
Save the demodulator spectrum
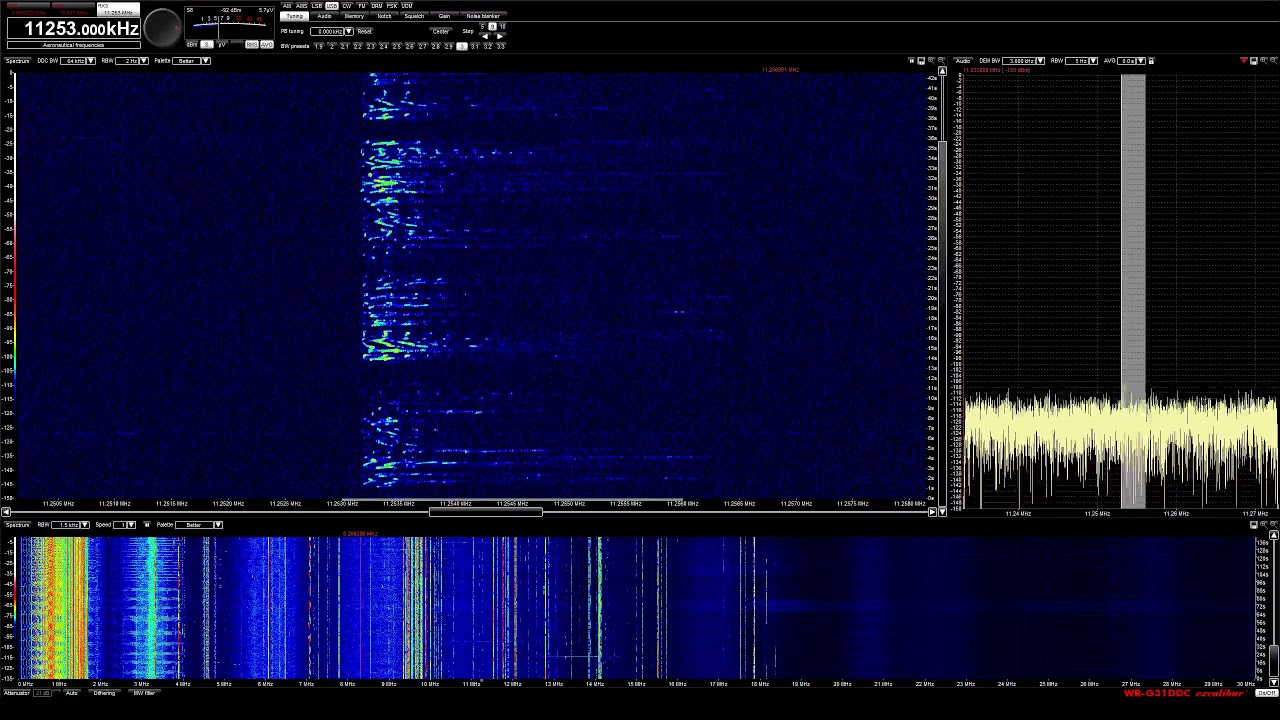tap(1254, 61)
